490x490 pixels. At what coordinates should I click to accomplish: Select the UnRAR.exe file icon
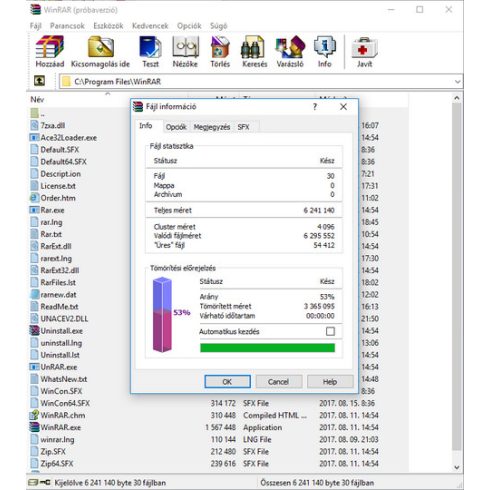(x=34, y=367)
